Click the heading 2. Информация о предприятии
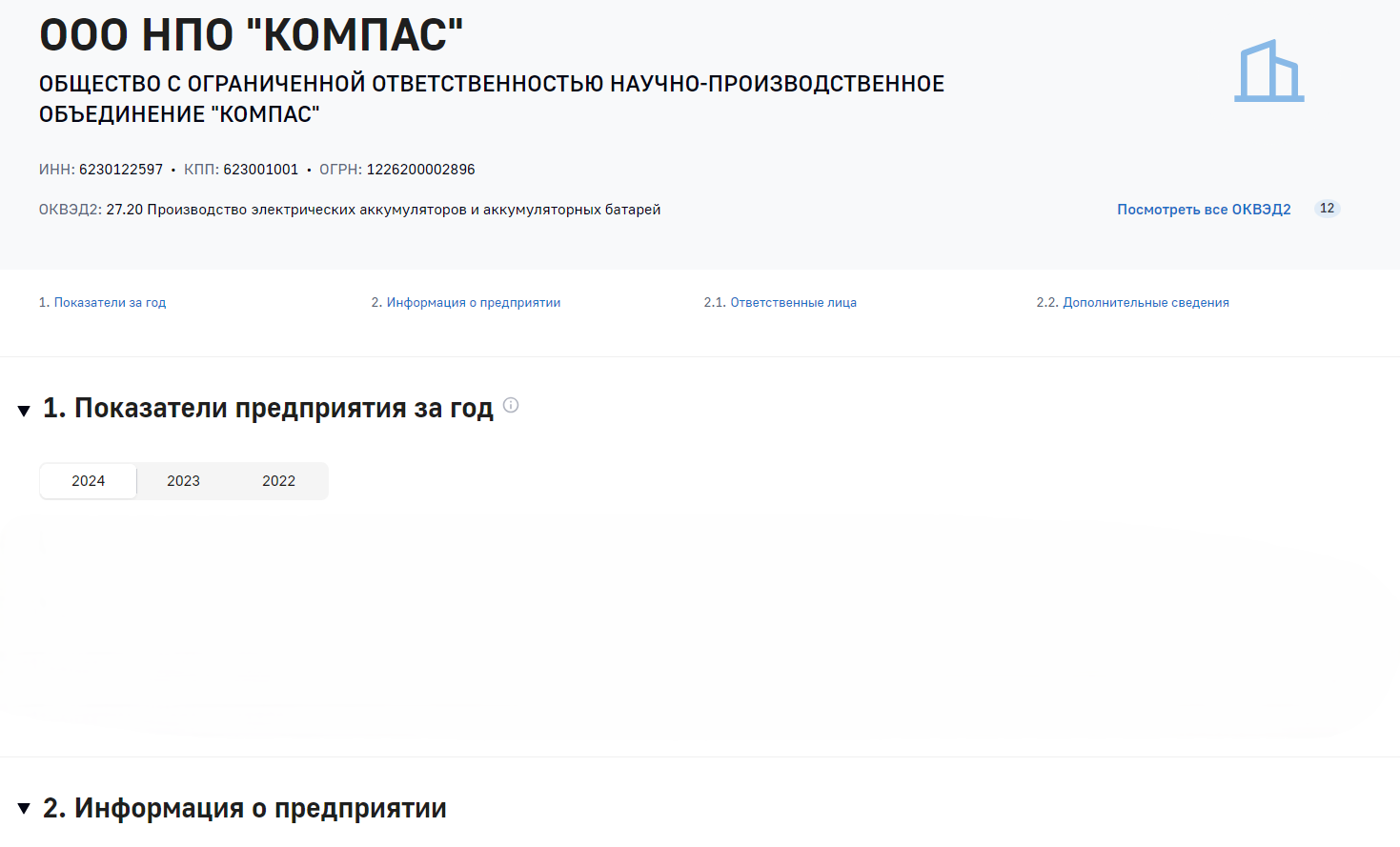The width and height of the screenshot is (1400, 847). pyautogui.click(x=245, y=808)
